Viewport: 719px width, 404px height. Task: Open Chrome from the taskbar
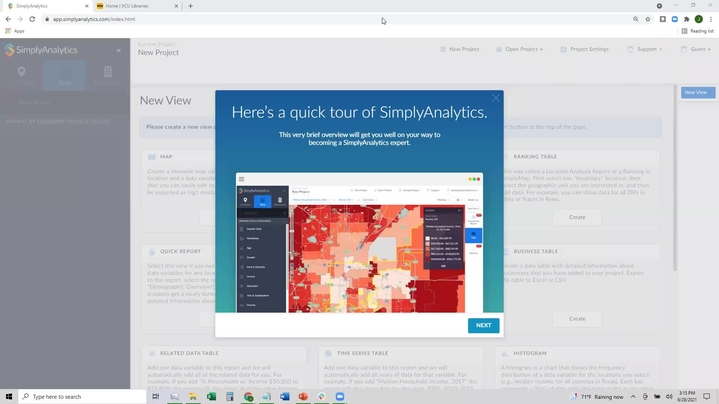point(249,397)
